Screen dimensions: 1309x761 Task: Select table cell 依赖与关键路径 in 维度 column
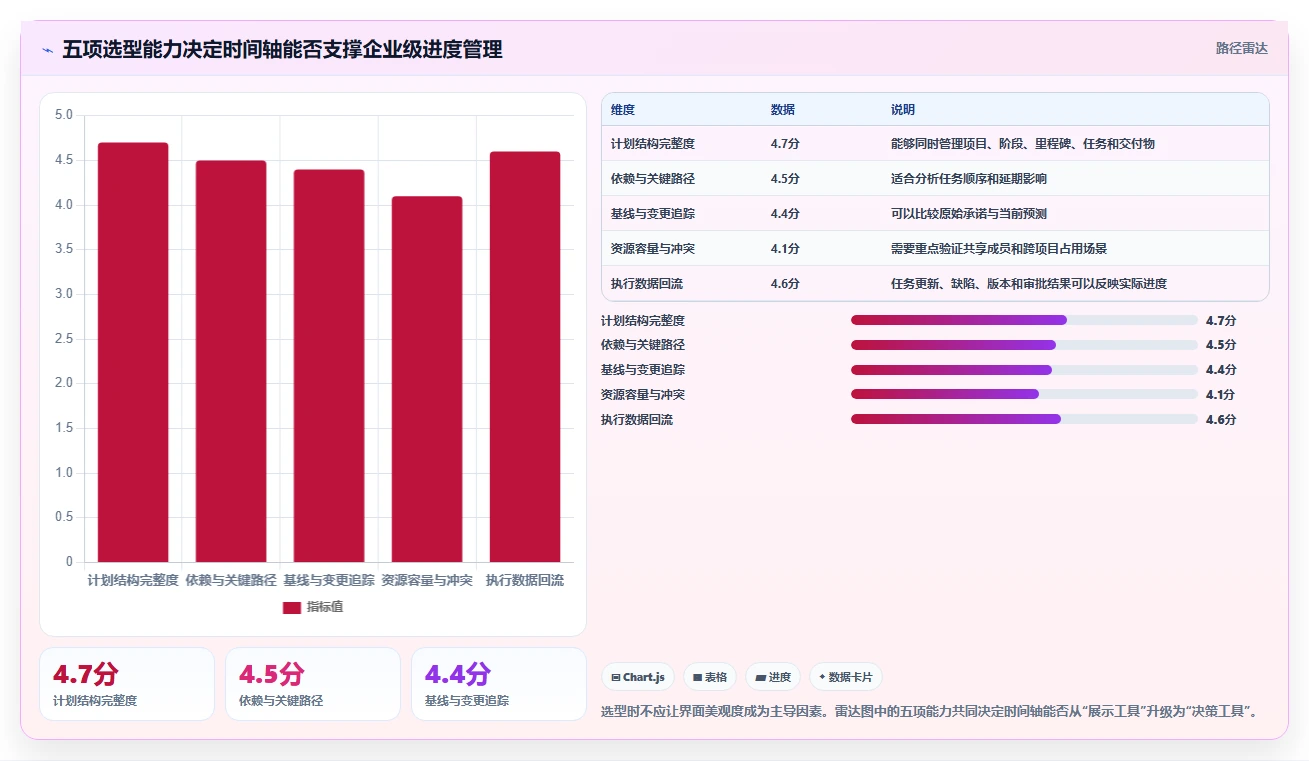click(x=653, y=179)
